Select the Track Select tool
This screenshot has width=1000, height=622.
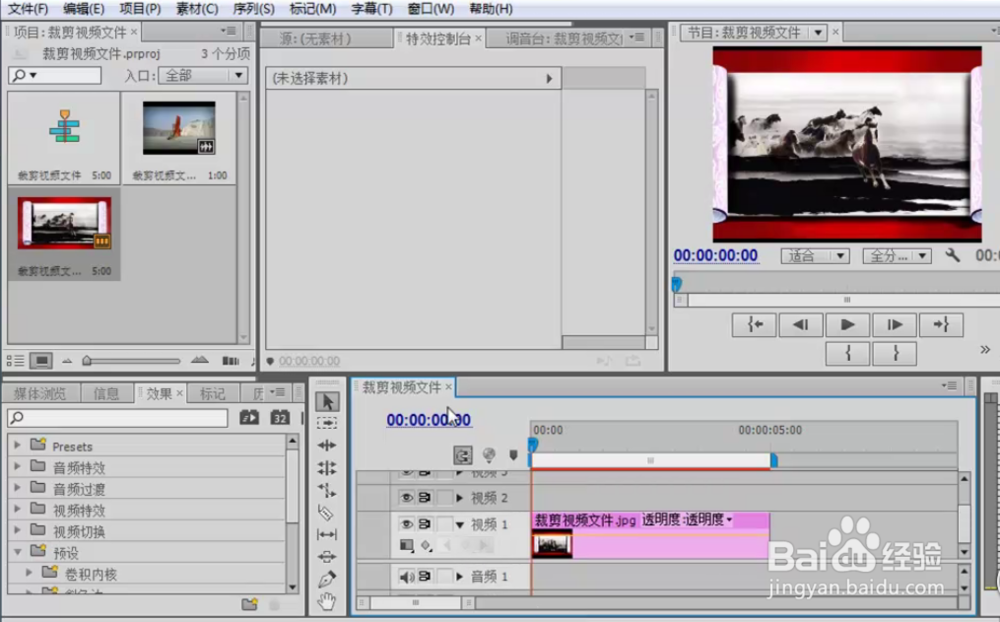point(327,423)
